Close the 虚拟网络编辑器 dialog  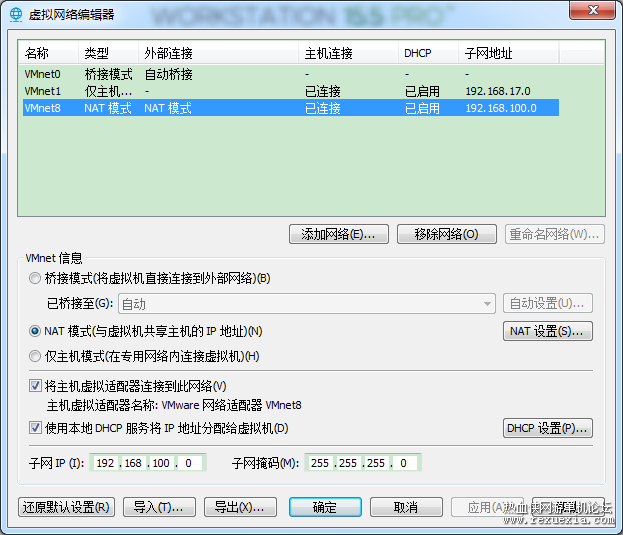[x=592, y=10]
